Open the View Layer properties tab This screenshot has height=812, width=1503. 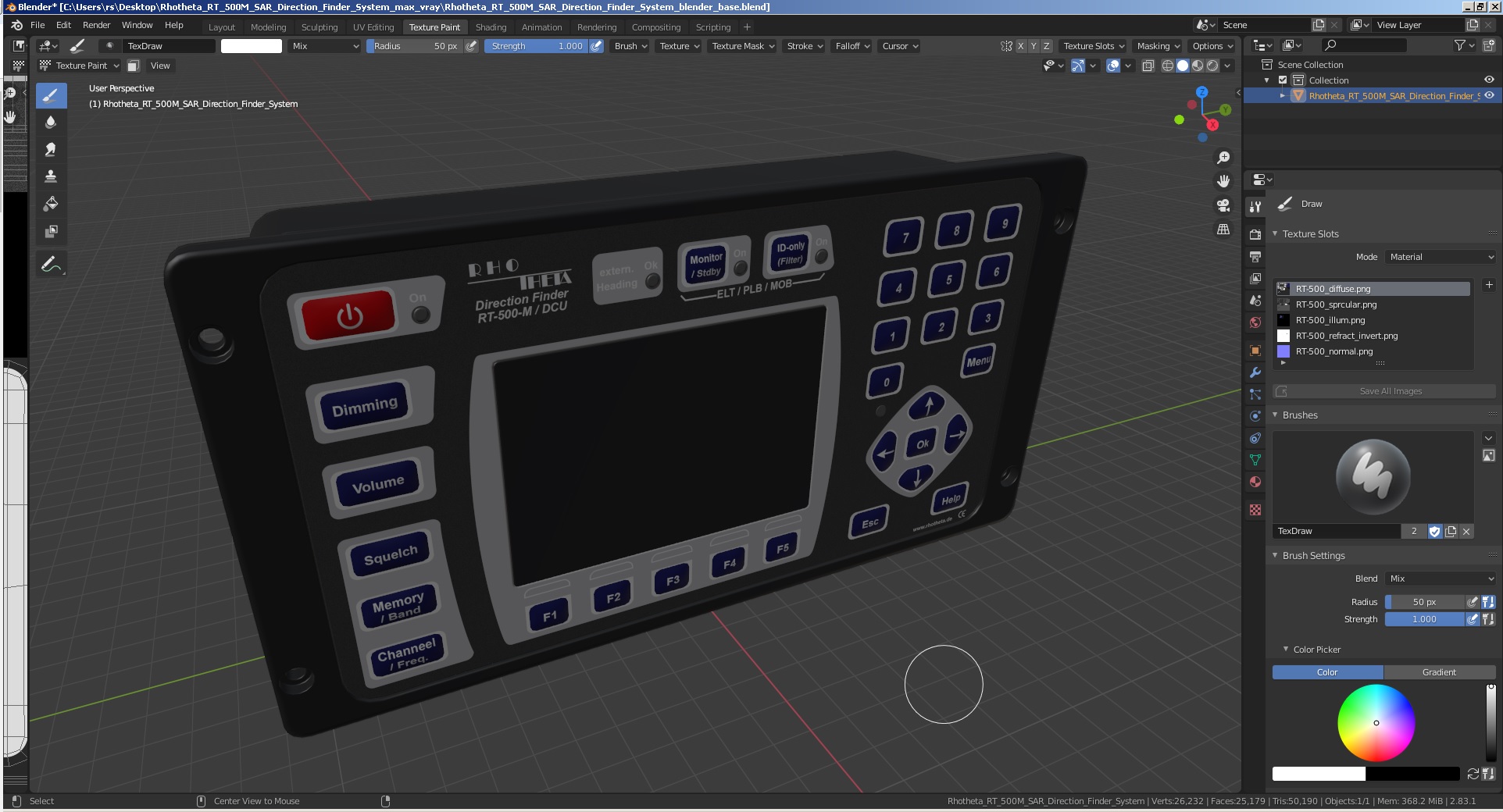[1255, 278]
